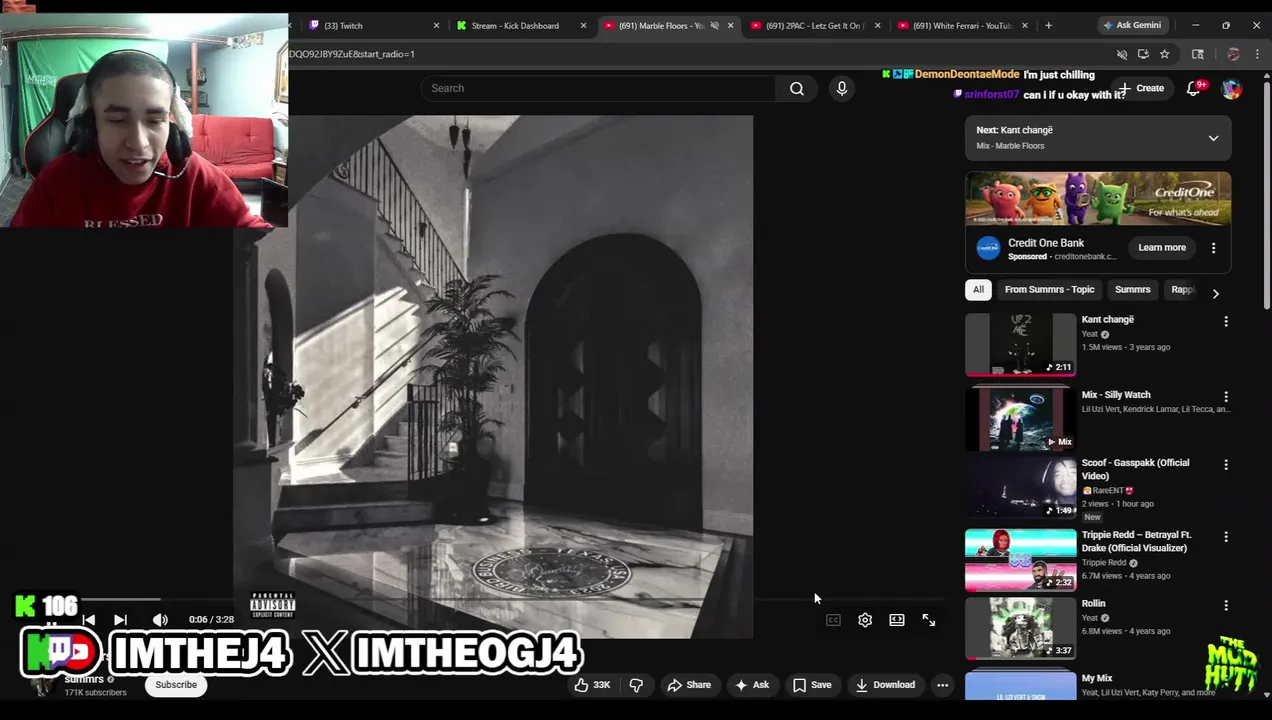1272x720 pixels.
Task: Switch to 2PAC - Letz Get It On tab
Action: coord(812,25)
